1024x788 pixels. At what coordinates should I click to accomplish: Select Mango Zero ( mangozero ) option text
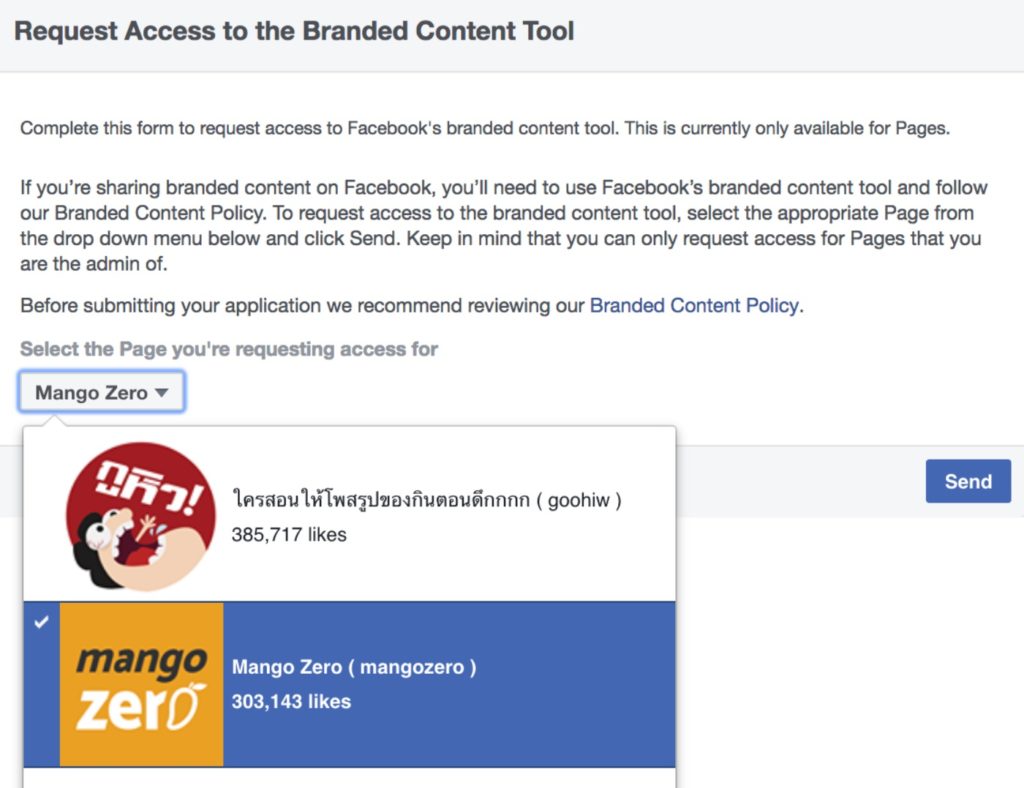click(354, 667)
